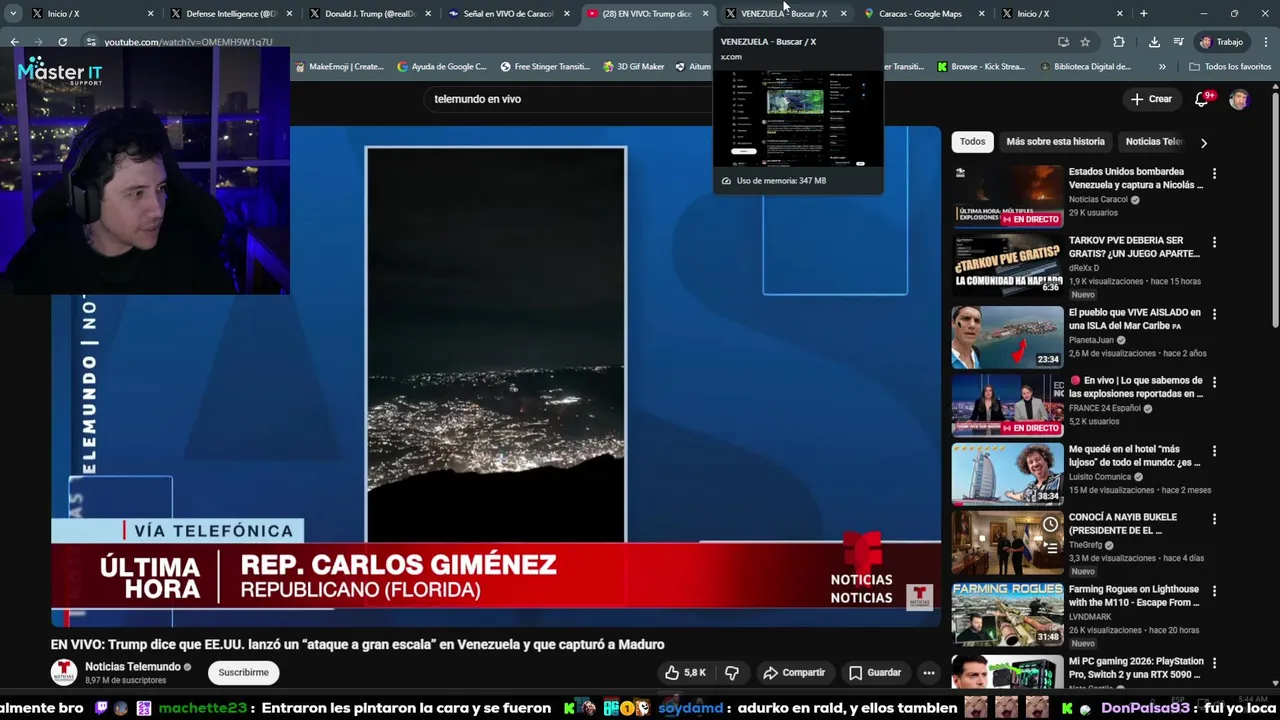Show more bookmarks with the chevron

coord(1162,67)
